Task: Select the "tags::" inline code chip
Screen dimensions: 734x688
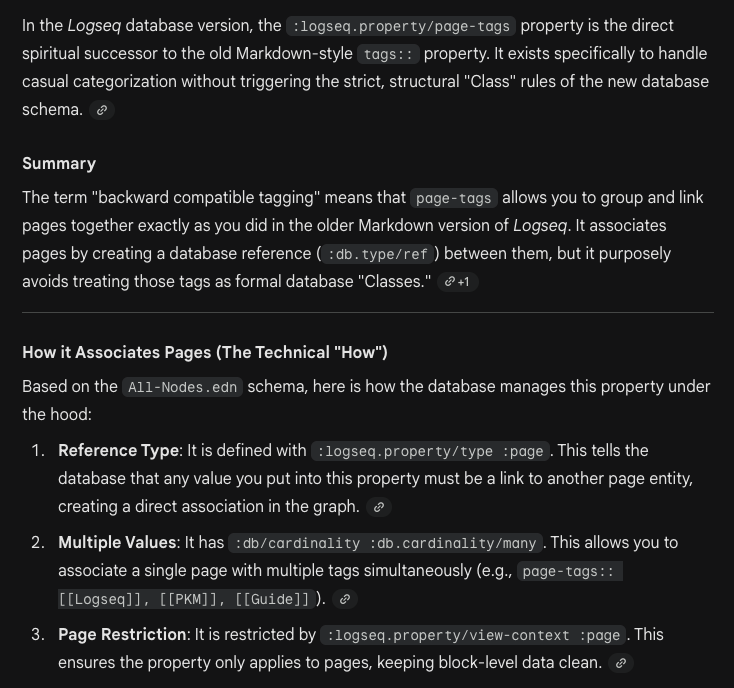Action: point(389,54)
